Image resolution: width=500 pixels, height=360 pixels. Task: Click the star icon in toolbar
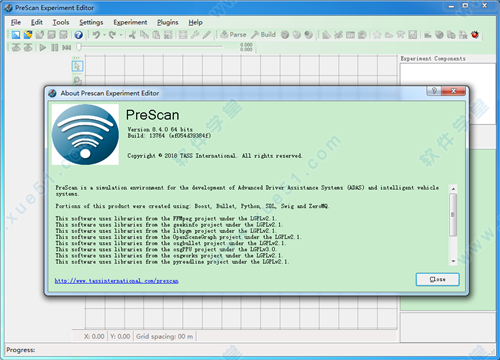[x=377, y=35]
